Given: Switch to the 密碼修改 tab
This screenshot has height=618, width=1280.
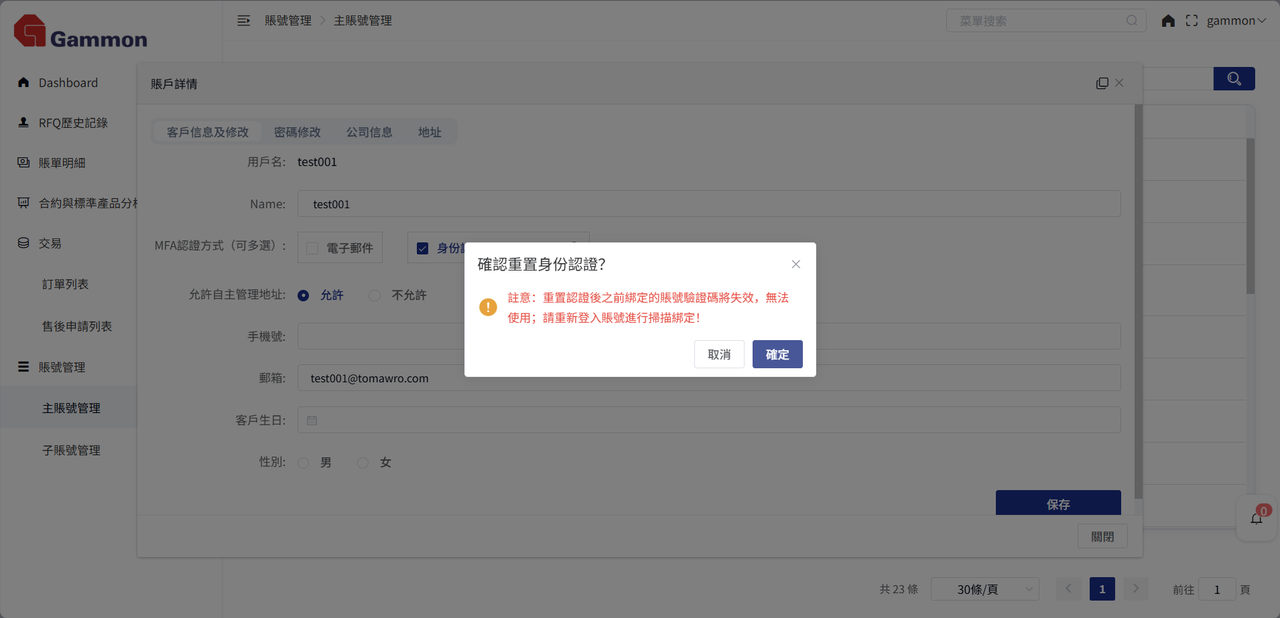Looking at the screenshot, I should coord(297,132).
